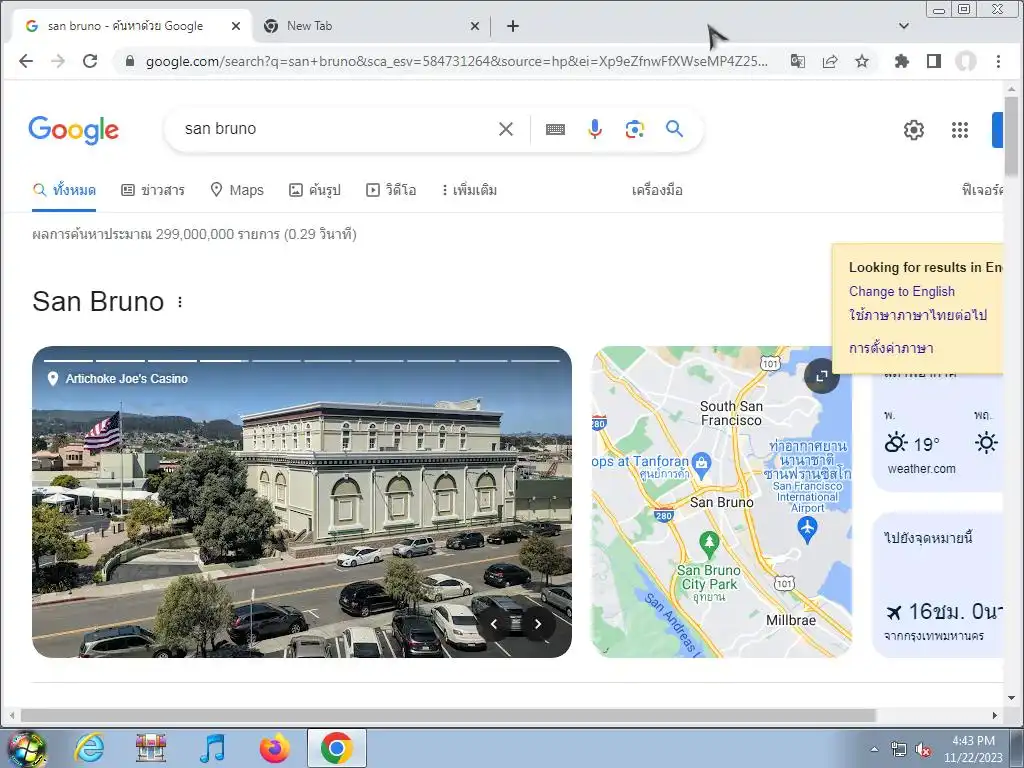Open the เครื่องมือ tools options
The height and width of the screenshot is (768, 1024).
tap(657, 190)
